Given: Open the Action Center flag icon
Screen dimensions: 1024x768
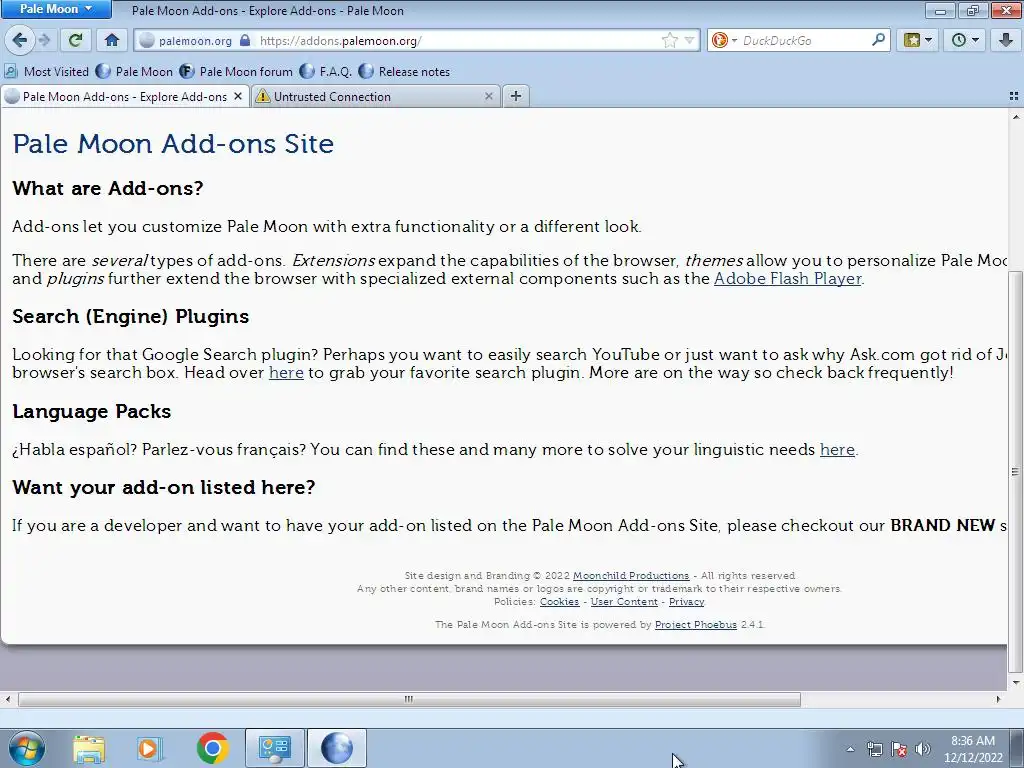Looking at the screenshot, I should pos(899,749).
